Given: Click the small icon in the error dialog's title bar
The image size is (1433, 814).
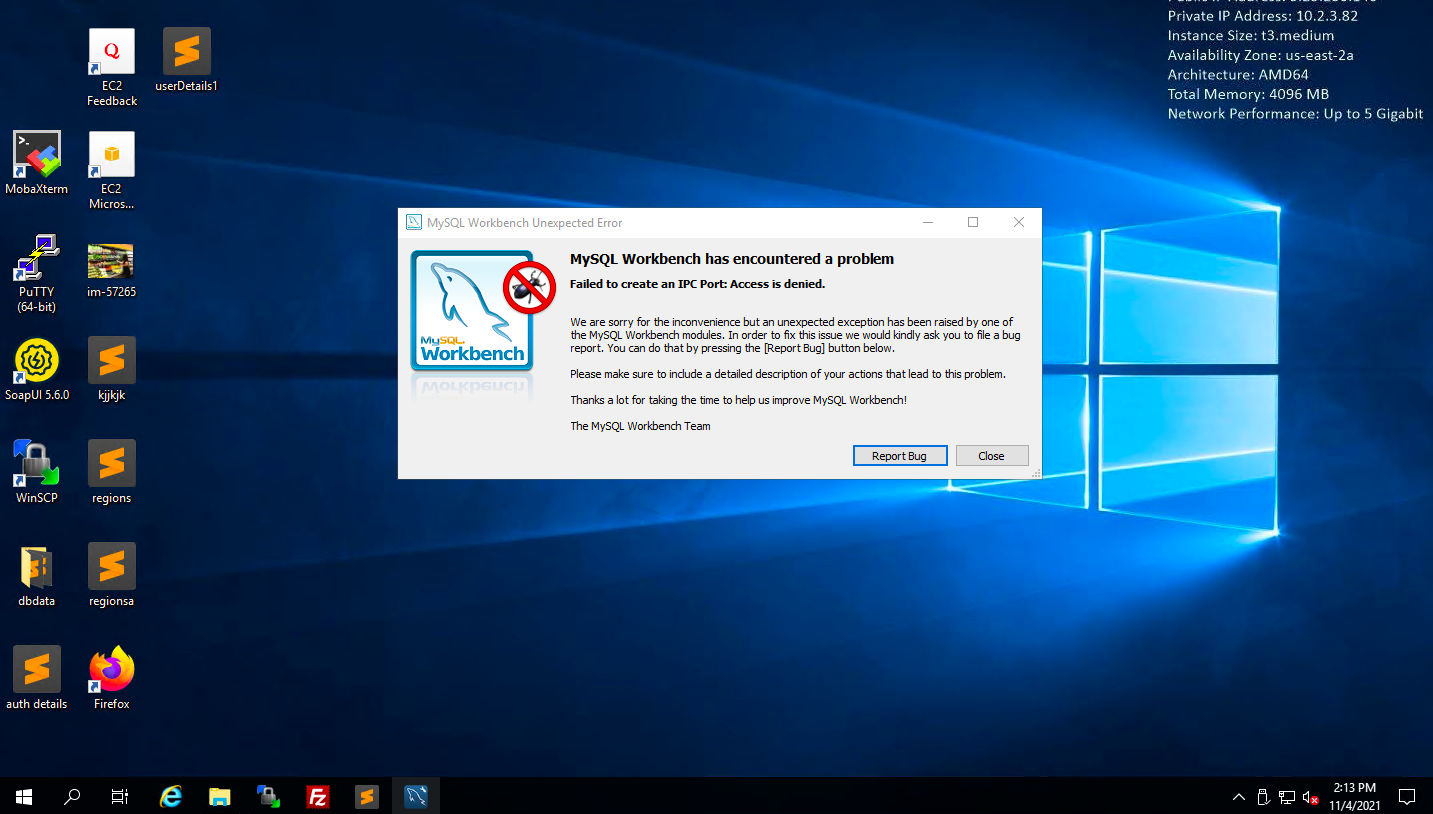Looking at the screenshot, I should pos(414,222).
